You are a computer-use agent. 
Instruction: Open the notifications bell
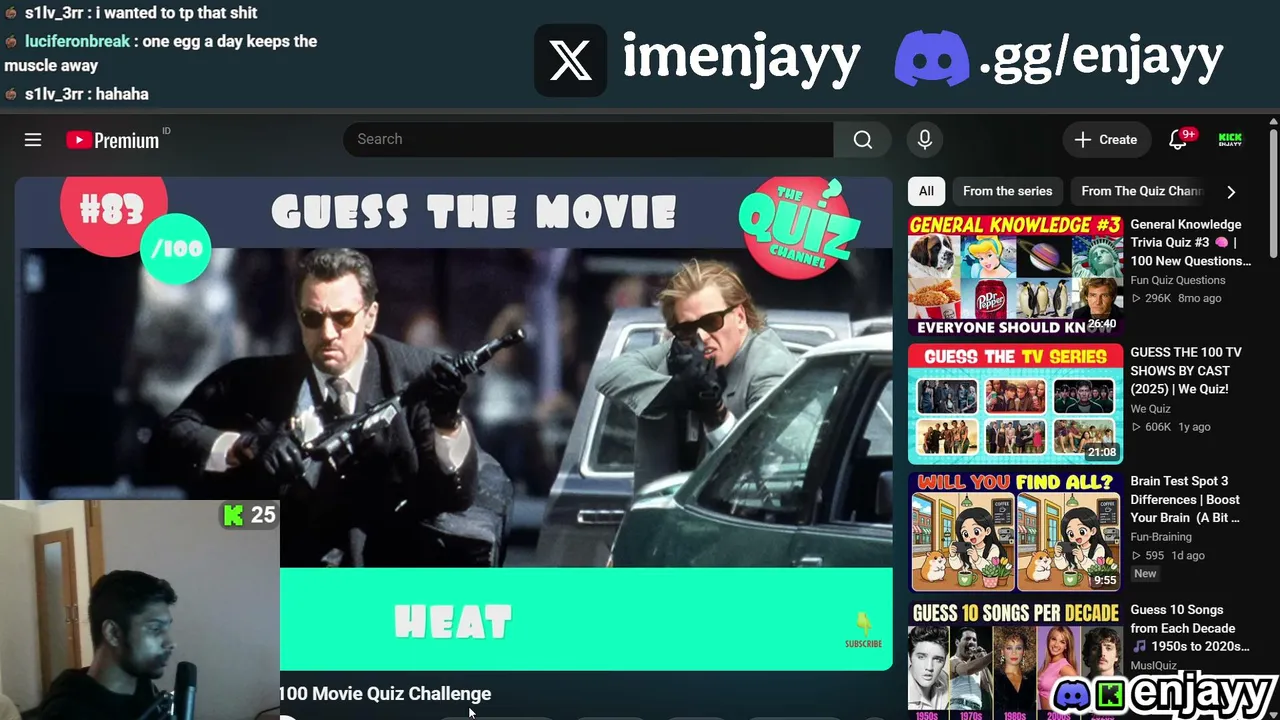coord(1178,140)
